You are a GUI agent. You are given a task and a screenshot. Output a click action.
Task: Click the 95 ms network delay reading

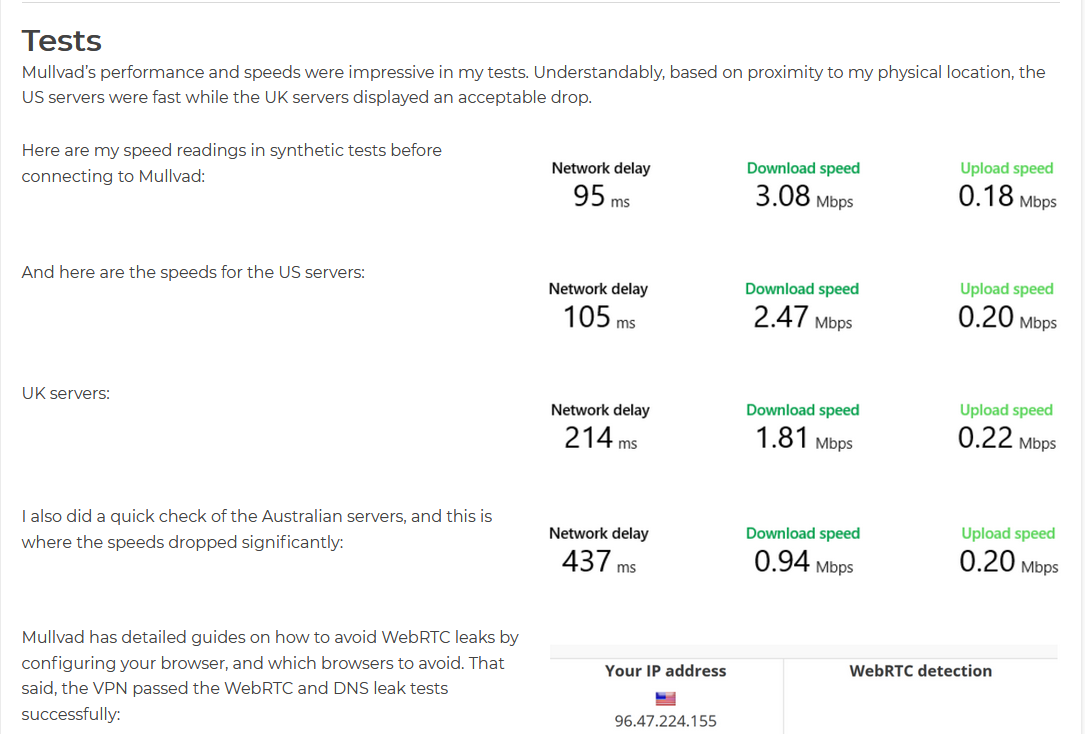click(601, 196)
